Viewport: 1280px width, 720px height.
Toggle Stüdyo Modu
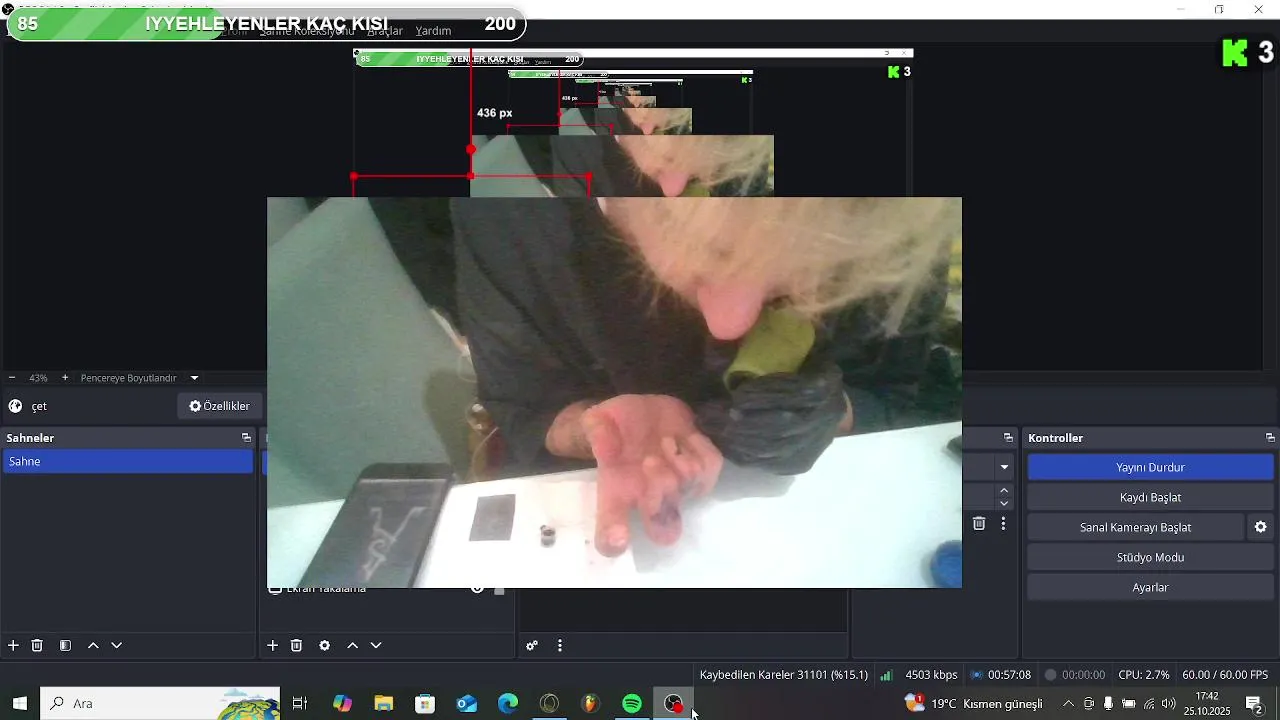click(1150, 557)
